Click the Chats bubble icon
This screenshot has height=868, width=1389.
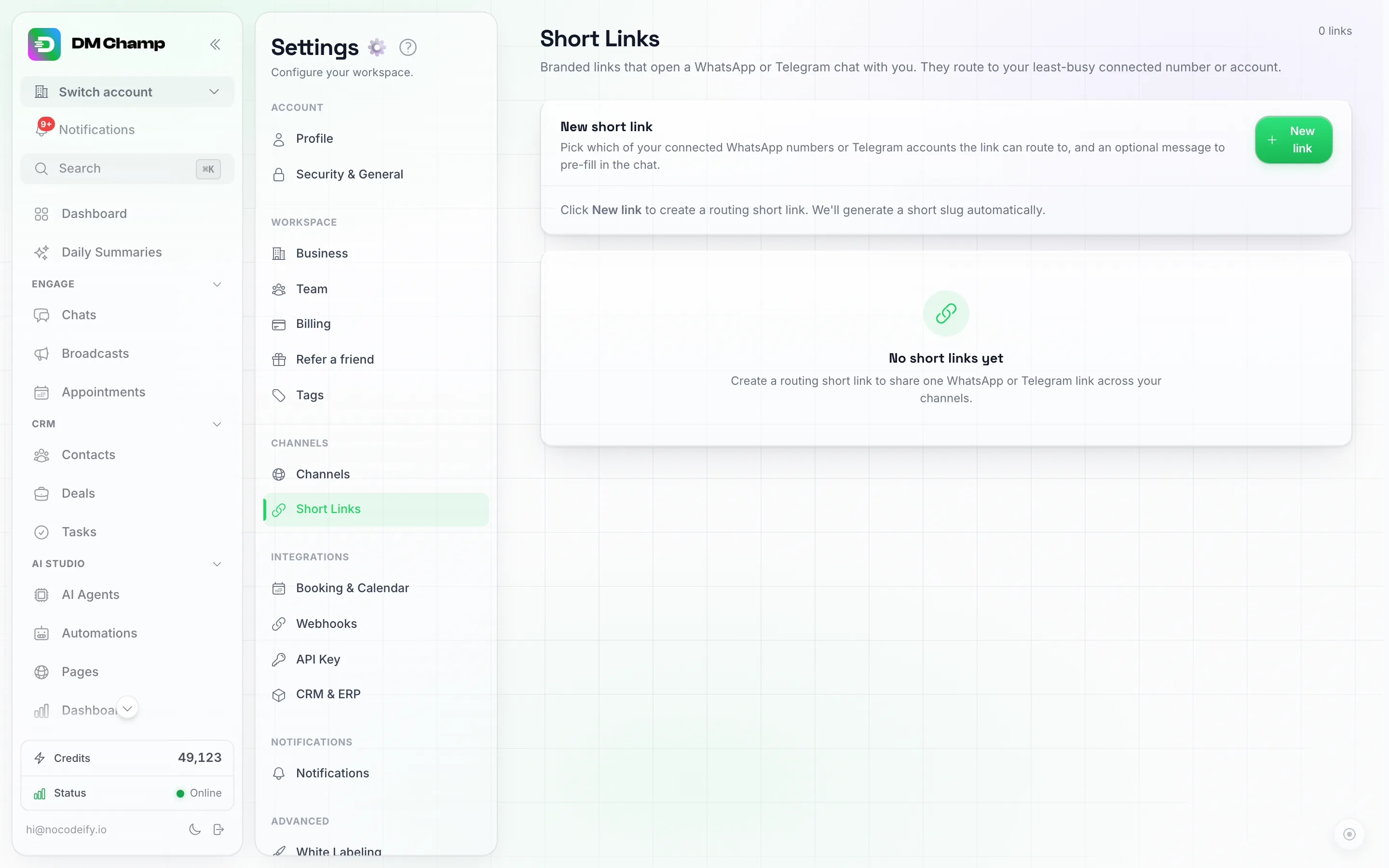pos(41,315)
